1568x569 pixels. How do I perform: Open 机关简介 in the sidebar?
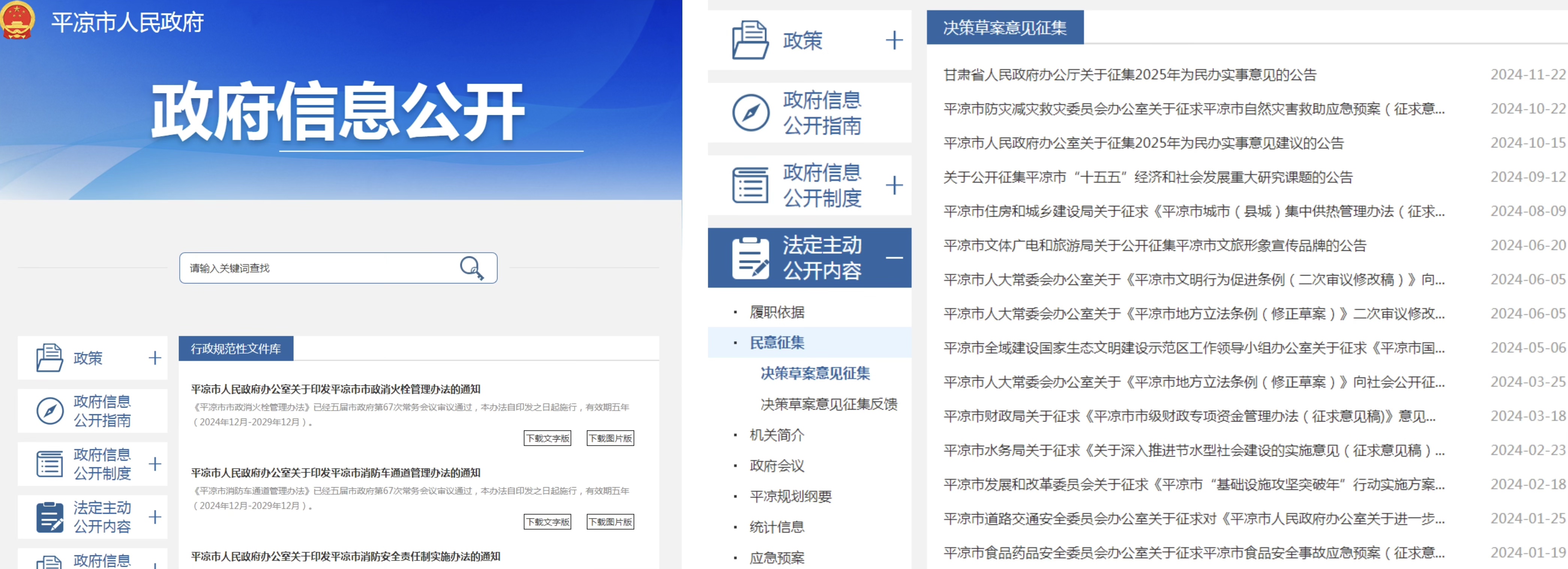(x=777, y=435)
